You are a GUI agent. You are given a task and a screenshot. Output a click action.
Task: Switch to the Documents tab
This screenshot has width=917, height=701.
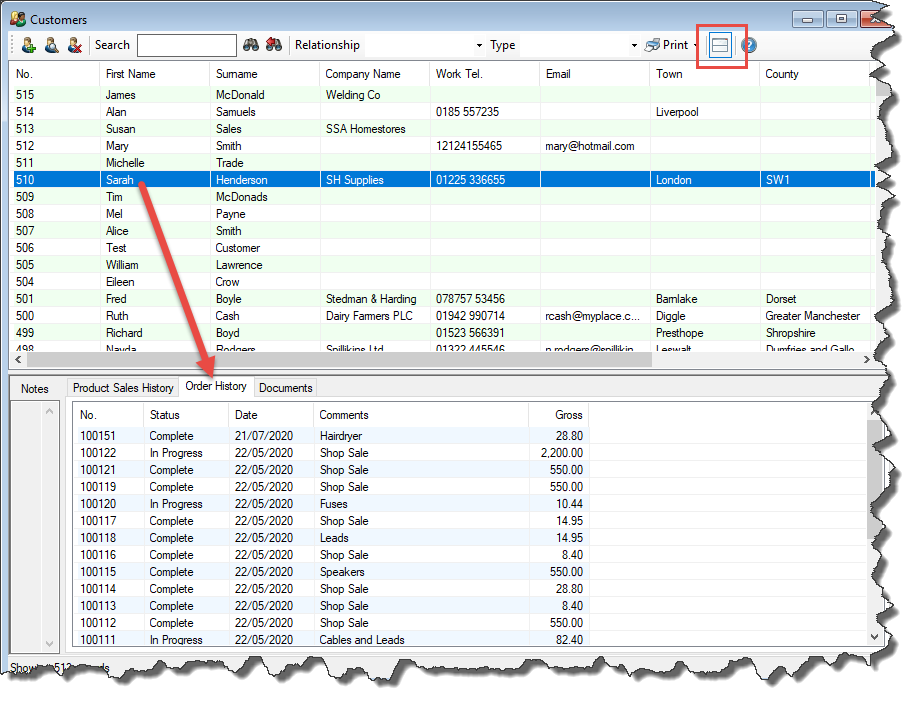click(285, 388)
